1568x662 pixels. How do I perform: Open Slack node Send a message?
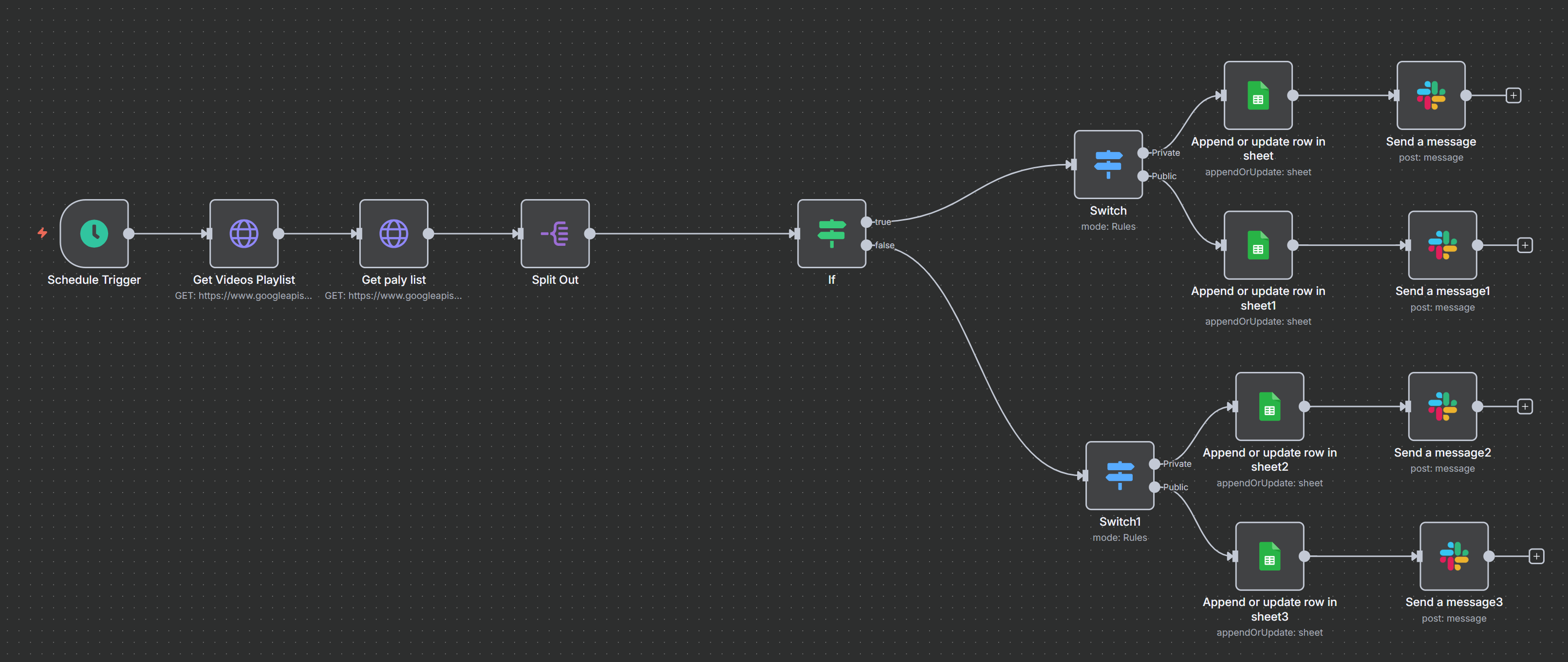pos(1431,95)
